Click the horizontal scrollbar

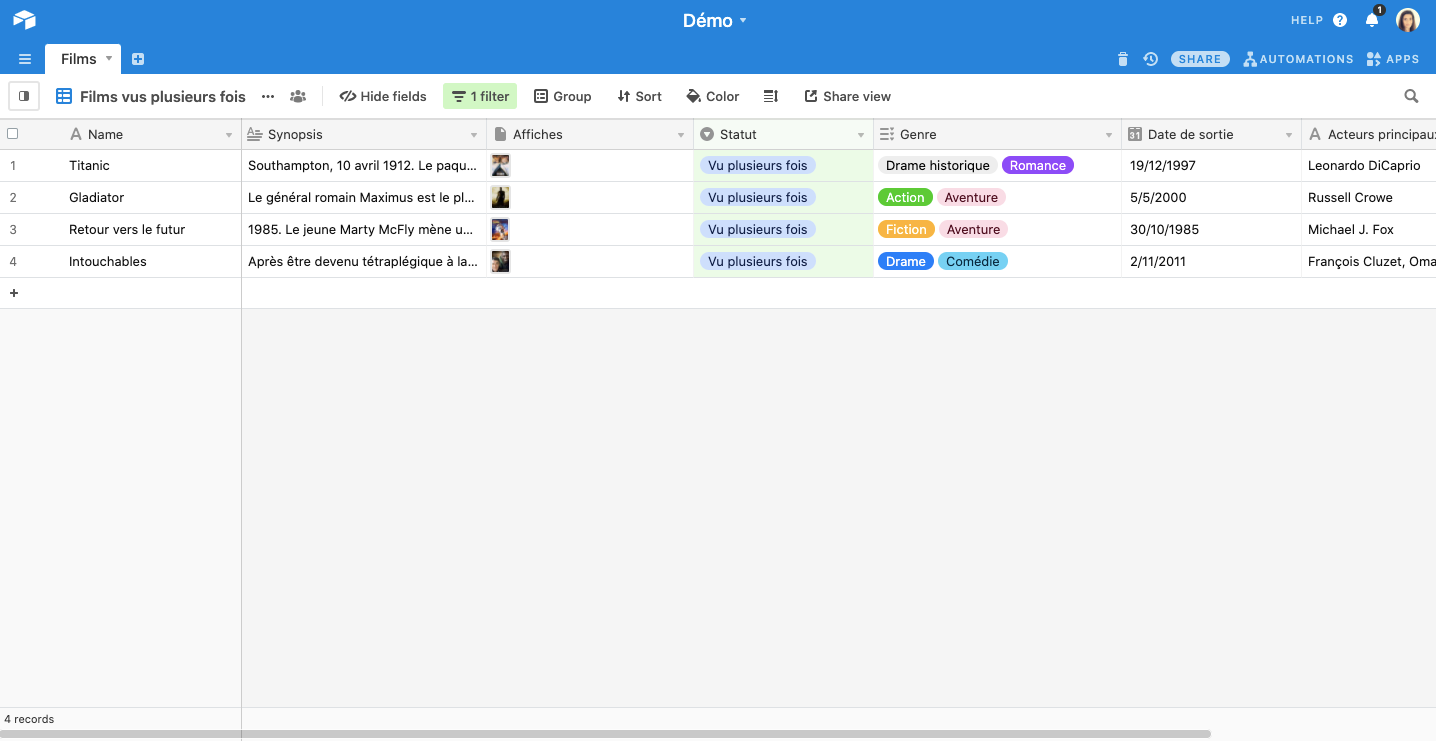click(x=605, y=734)
